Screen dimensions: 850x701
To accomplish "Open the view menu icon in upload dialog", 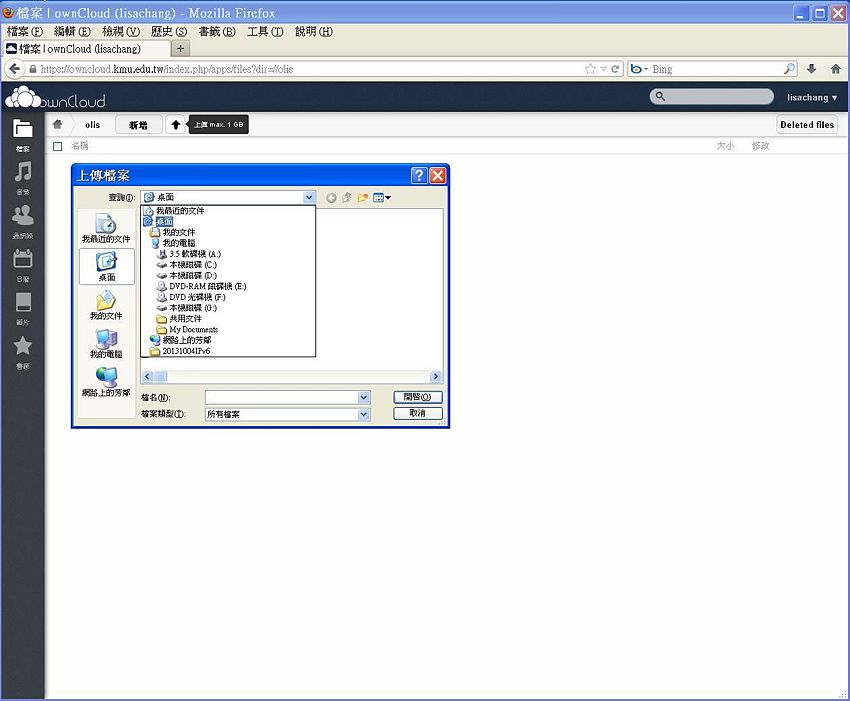I will (382, 198).
